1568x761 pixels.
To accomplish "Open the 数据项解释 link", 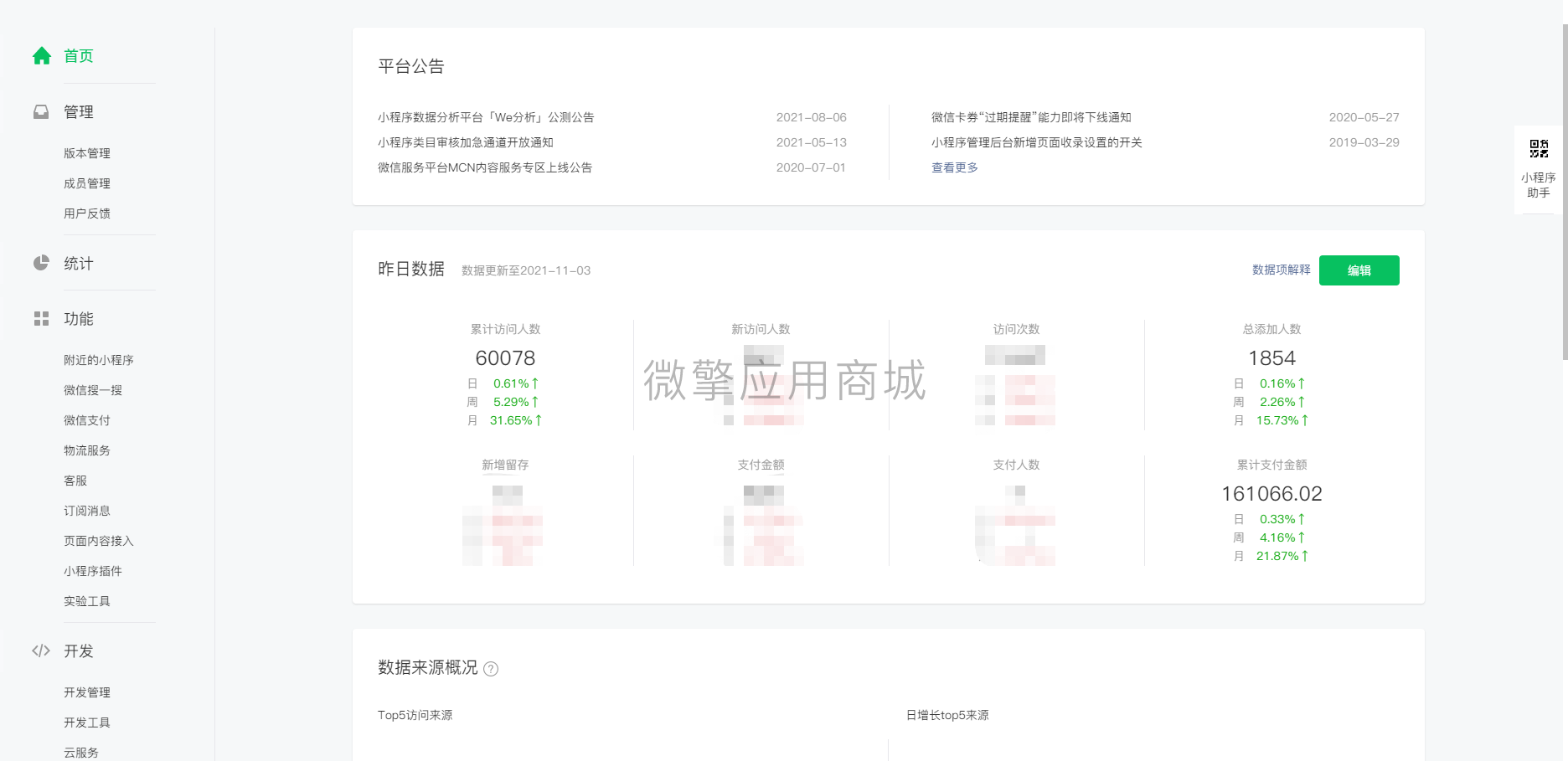I will click(1281, 270).
